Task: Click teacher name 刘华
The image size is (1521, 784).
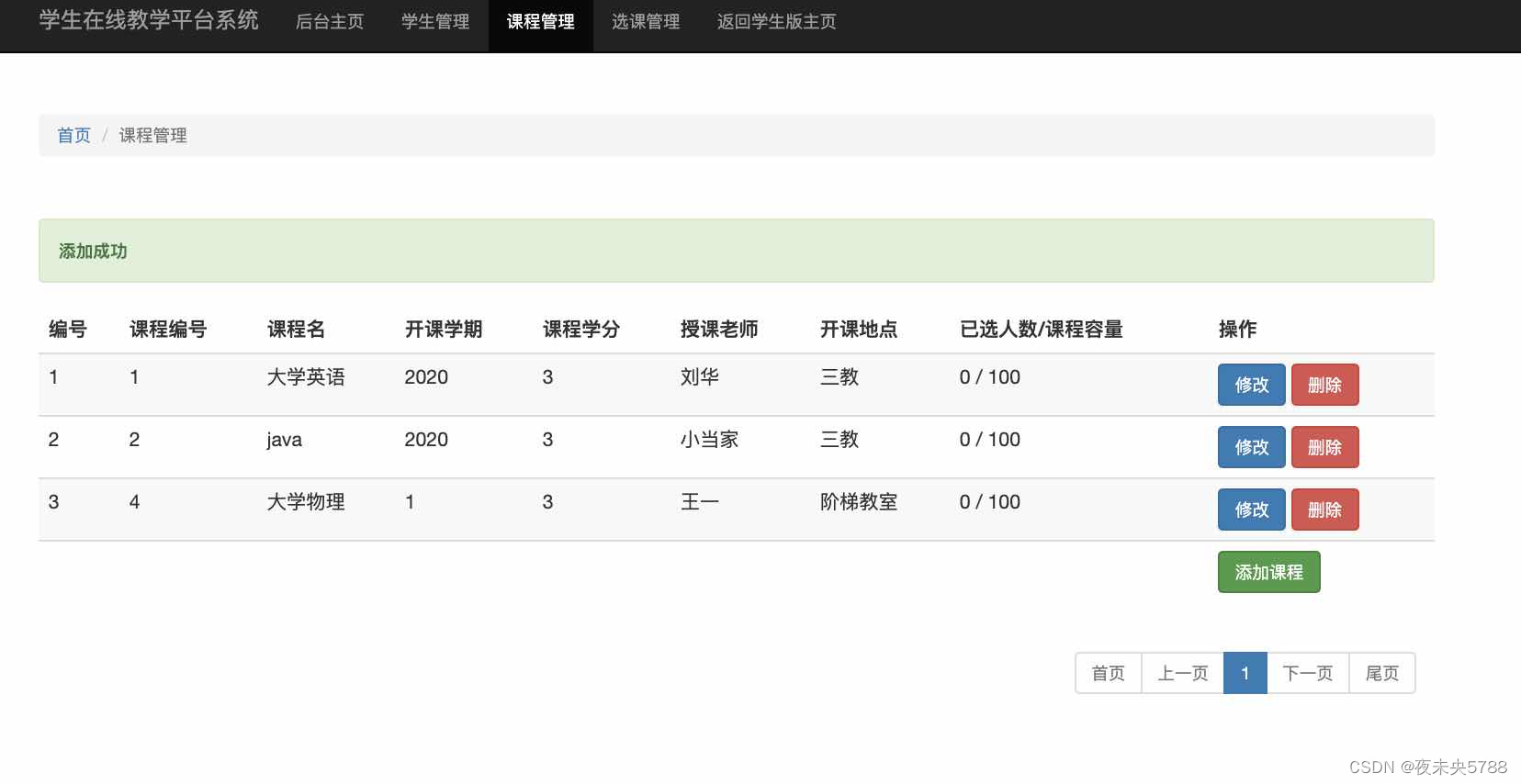Action: click(700, 377)
